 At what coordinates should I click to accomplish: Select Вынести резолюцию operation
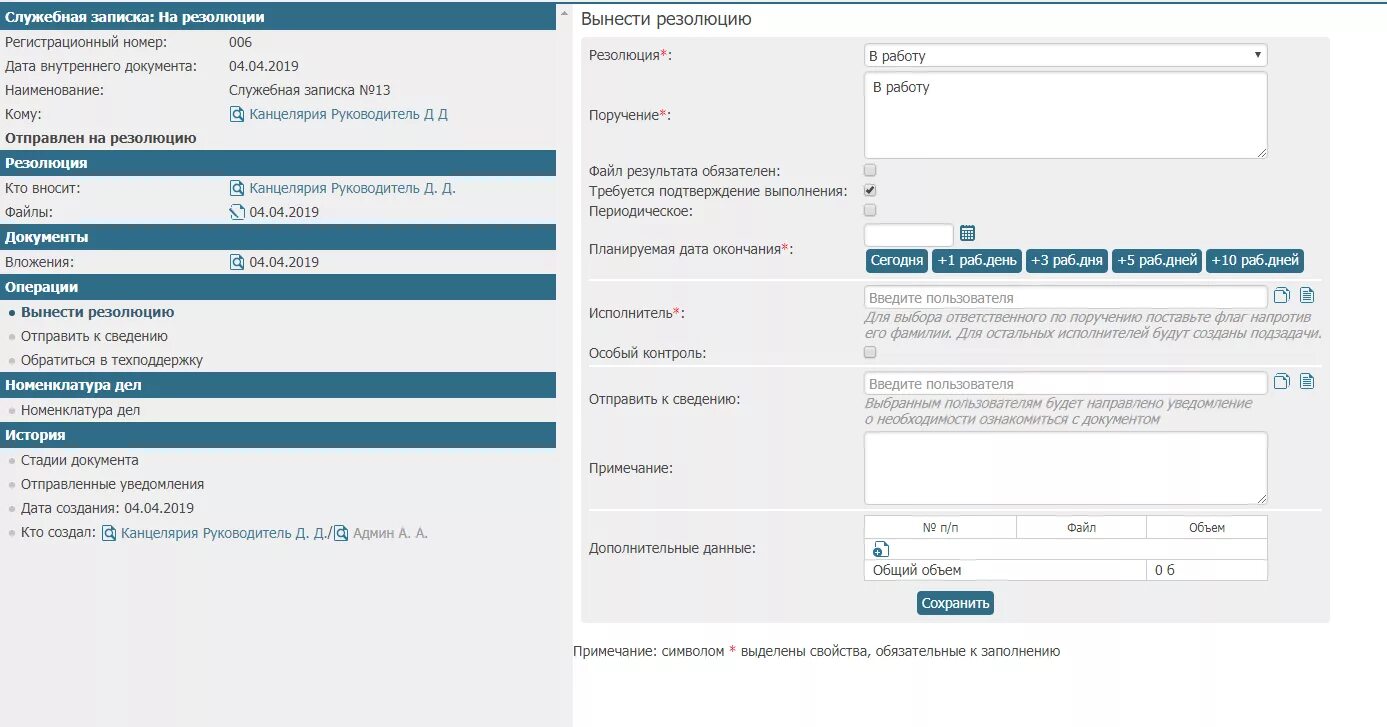coord(97,312)
